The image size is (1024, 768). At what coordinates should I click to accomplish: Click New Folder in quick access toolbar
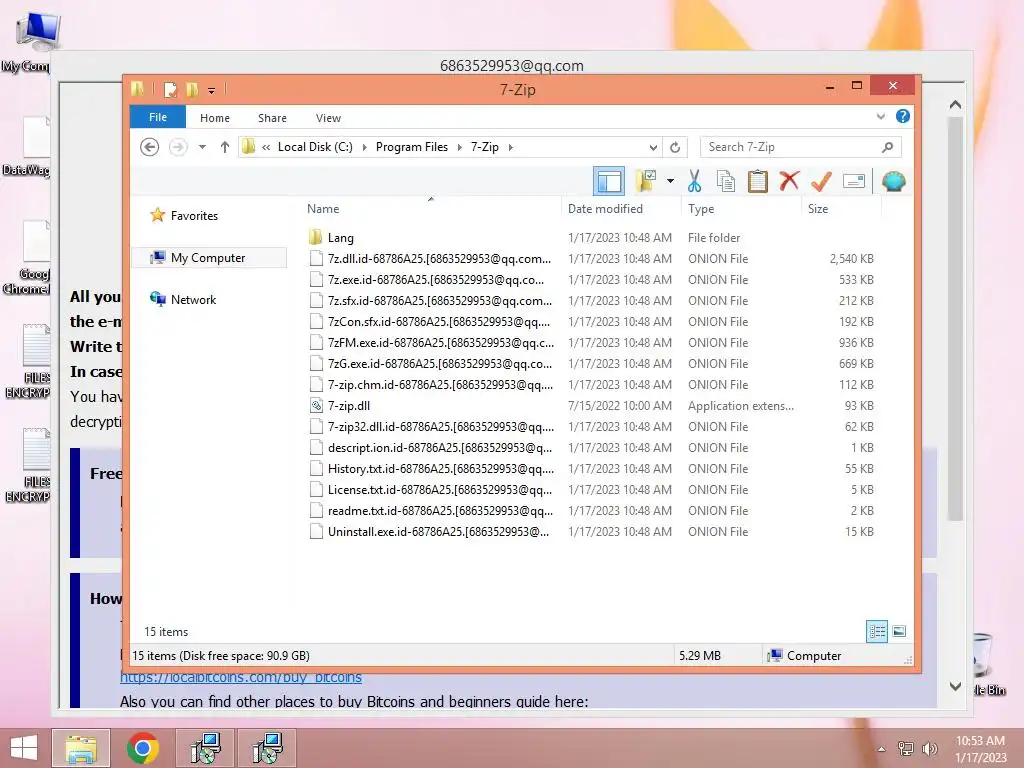tap(193, 89)
